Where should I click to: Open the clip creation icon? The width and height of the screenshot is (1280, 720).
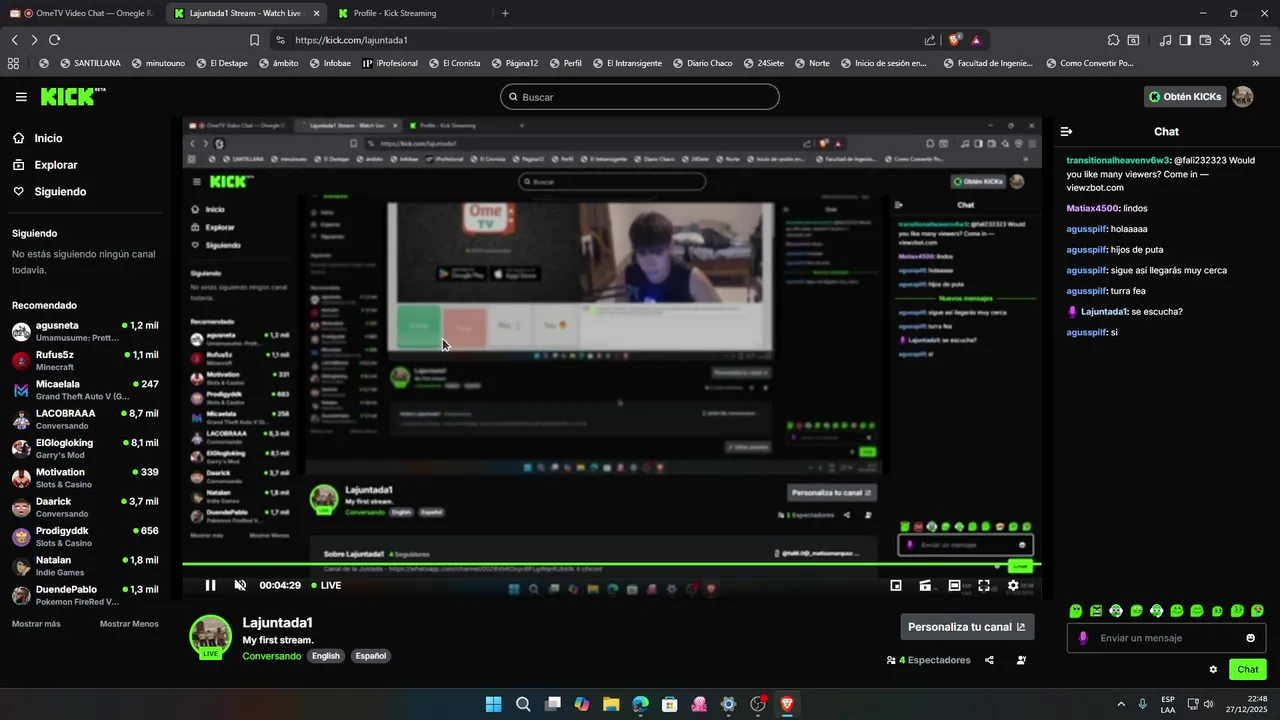click(x=925, y=585)
